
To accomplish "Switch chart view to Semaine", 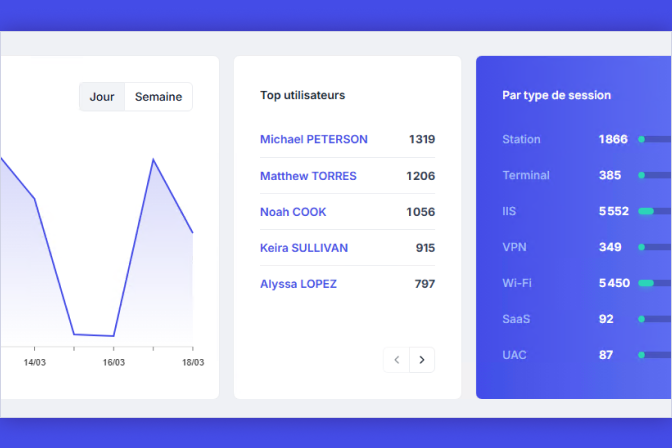I will coord(159,97).
